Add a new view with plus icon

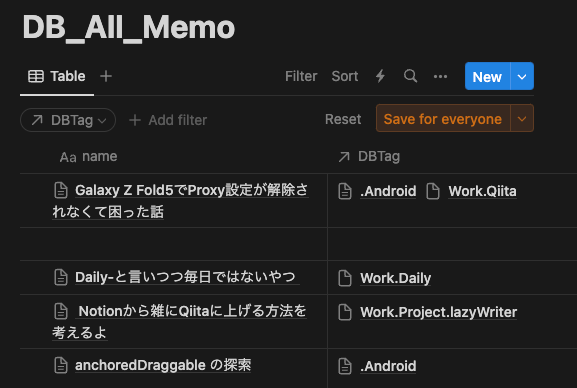106,76
